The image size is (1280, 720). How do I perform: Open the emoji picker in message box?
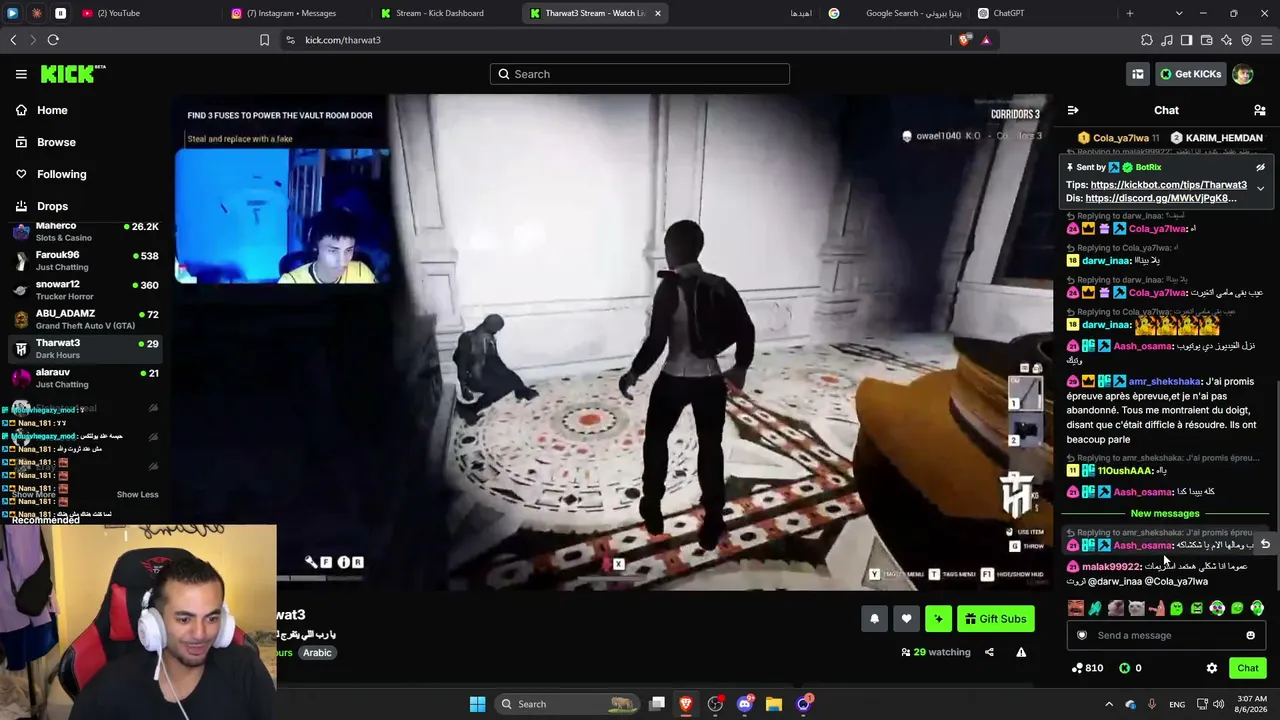pyautogui.click(x=1250, y=635)
